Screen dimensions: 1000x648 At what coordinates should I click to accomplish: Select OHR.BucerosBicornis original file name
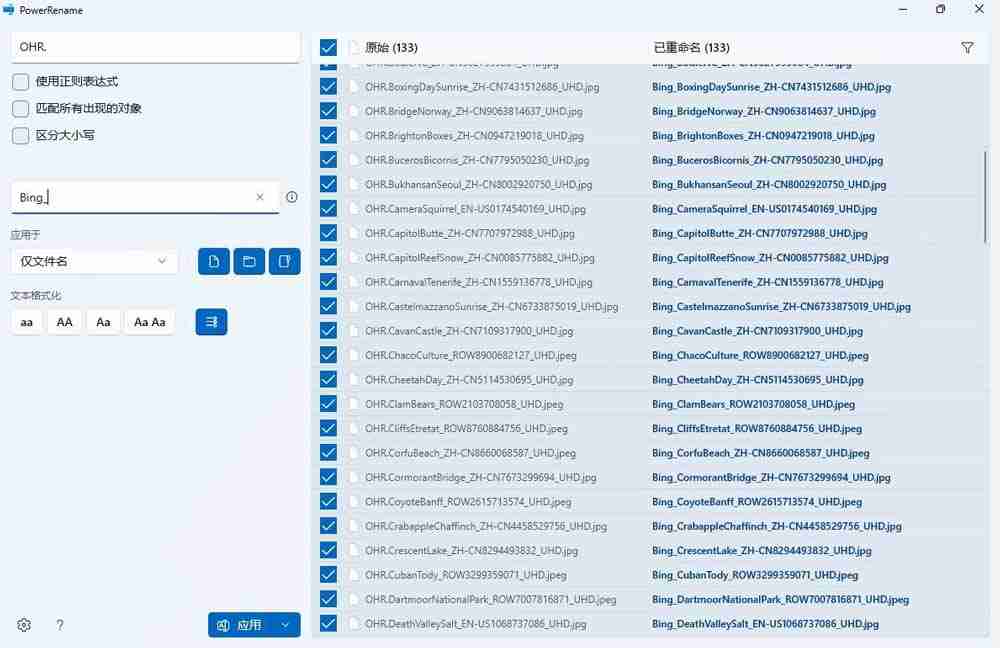pos(477,160)
